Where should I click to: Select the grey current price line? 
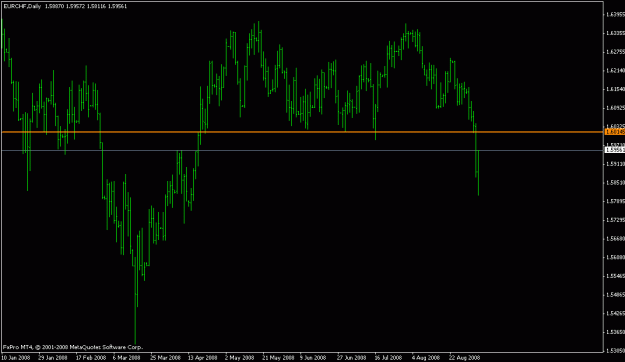click(303, 150)
